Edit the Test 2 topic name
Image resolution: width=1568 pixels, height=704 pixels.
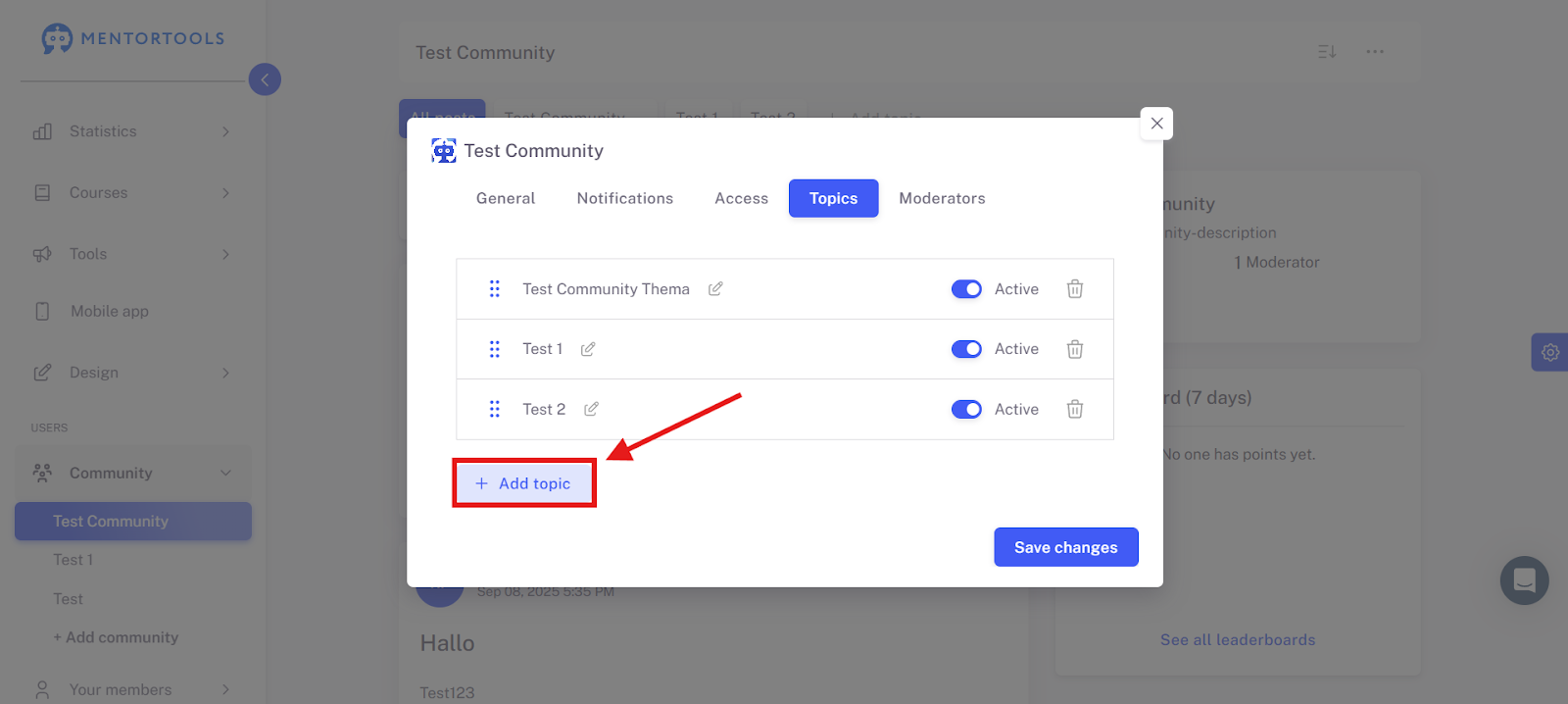[591, 409]
